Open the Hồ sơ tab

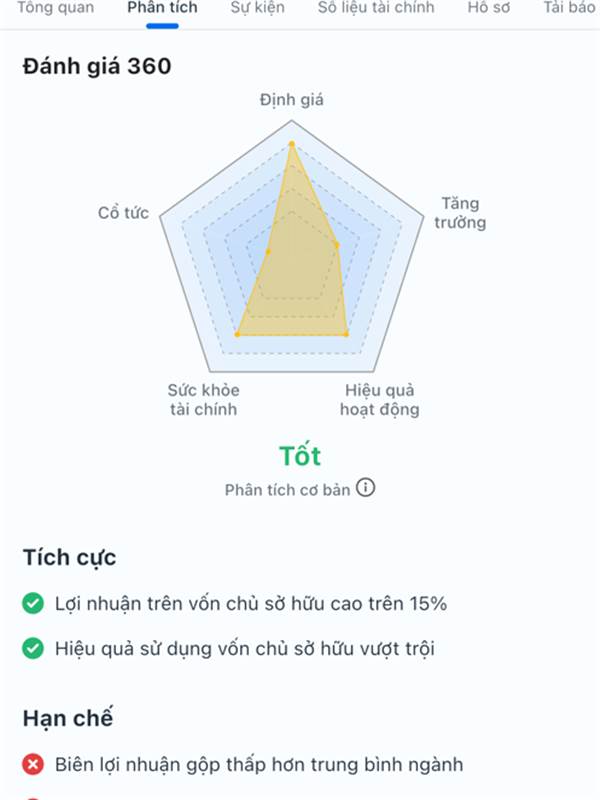point(488,8)
